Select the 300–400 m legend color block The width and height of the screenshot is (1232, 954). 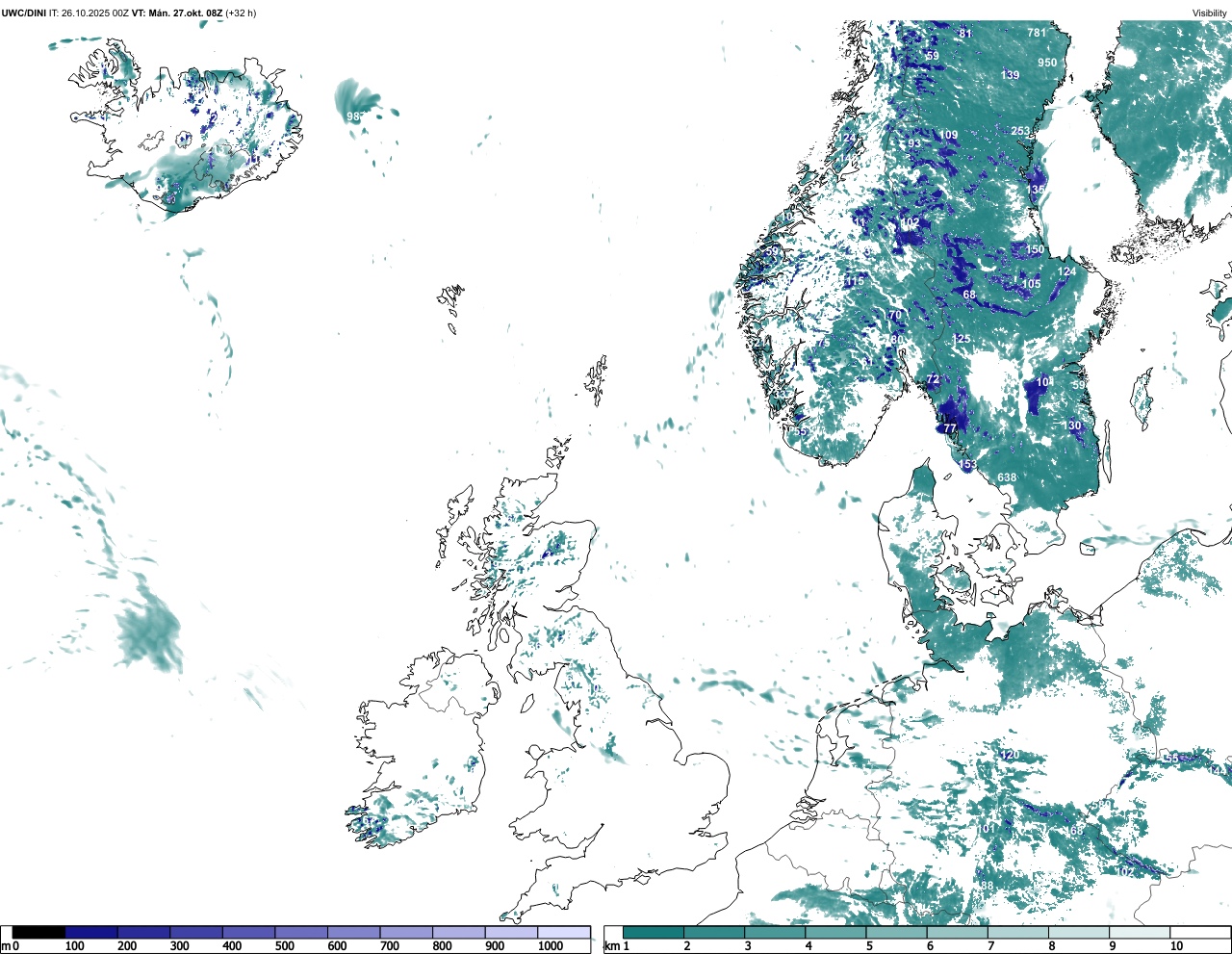point(196,932)
